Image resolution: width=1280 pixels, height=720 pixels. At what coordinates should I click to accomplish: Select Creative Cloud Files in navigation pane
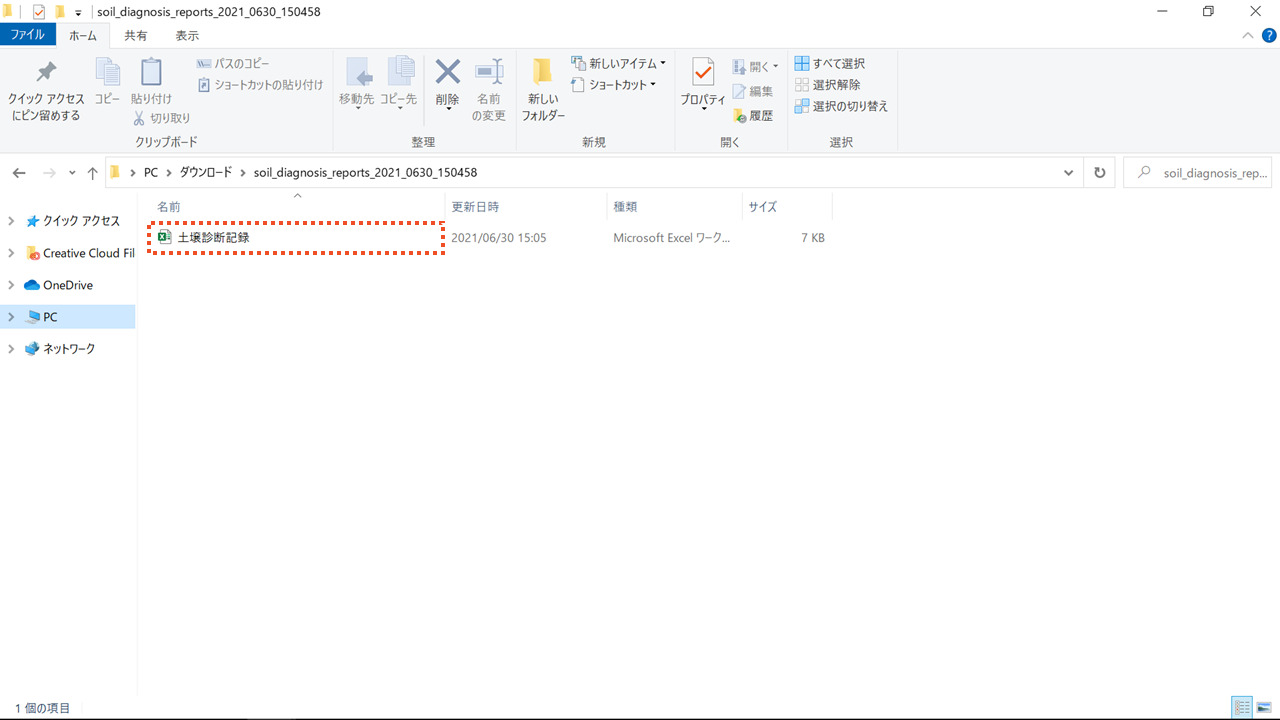[80, 253]
